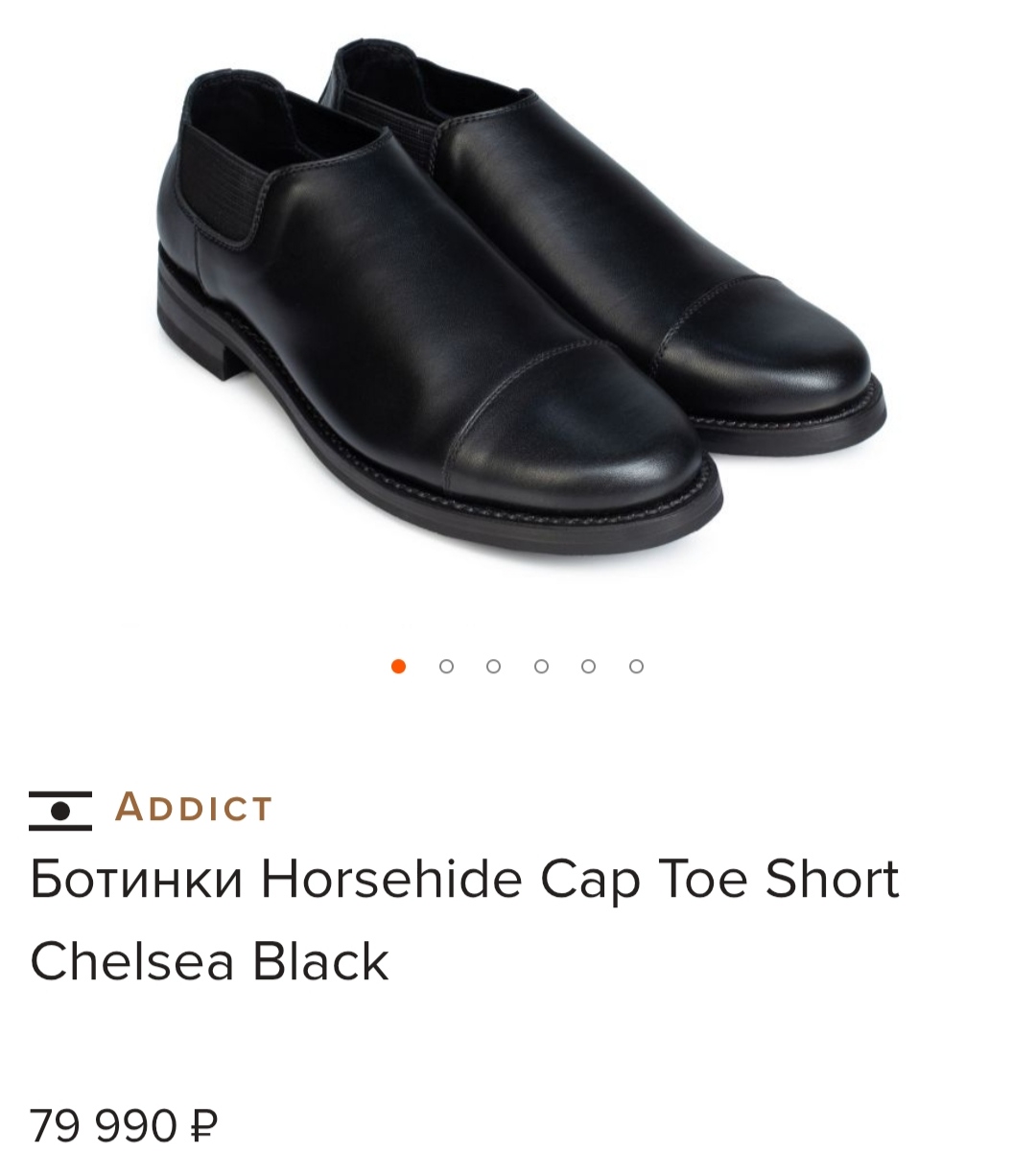Select the first orange carousel dot
This screenshot has height=1153, width=1036.
coord(399,667)
